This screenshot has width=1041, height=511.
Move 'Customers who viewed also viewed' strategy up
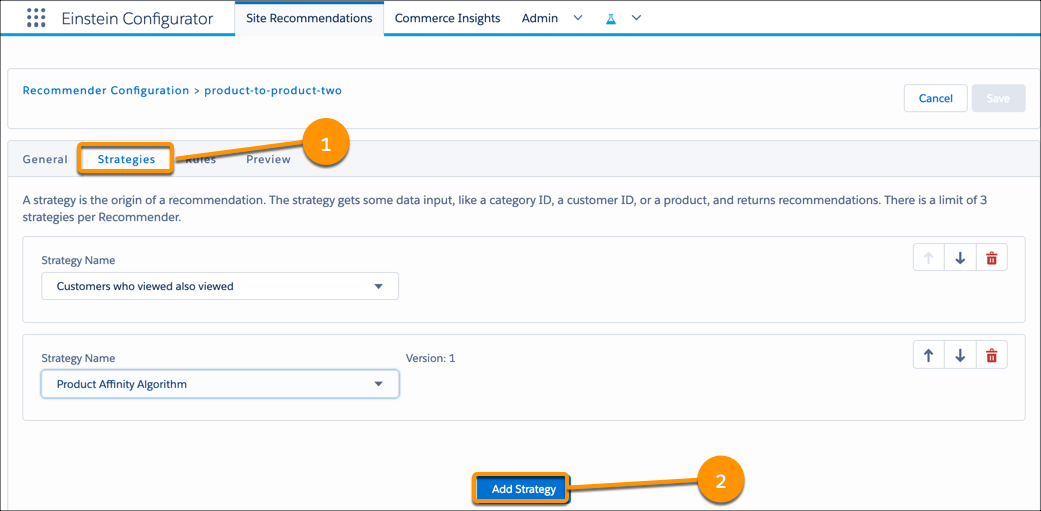[x=929, y=258]
